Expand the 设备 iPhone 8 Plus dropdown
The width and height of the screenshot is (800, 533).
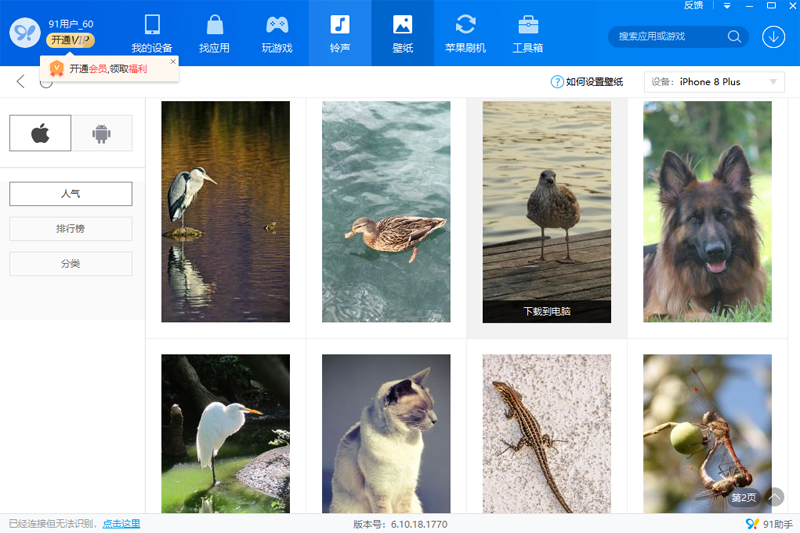715,82
